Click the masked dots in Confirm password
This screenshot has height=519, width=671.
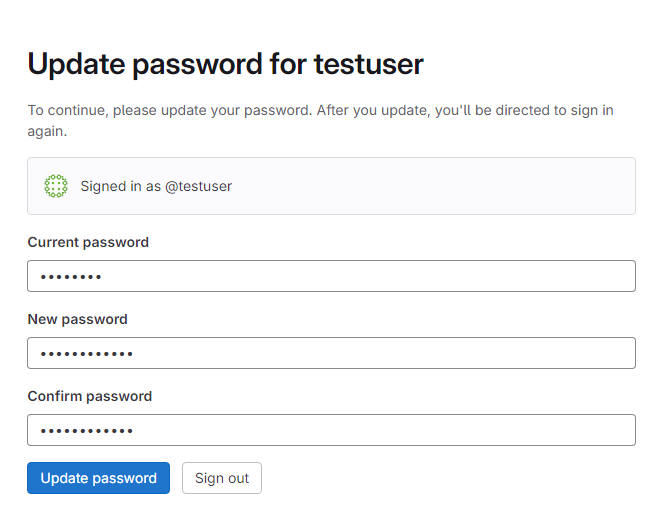pyautogui.click(x=86, y=431)
